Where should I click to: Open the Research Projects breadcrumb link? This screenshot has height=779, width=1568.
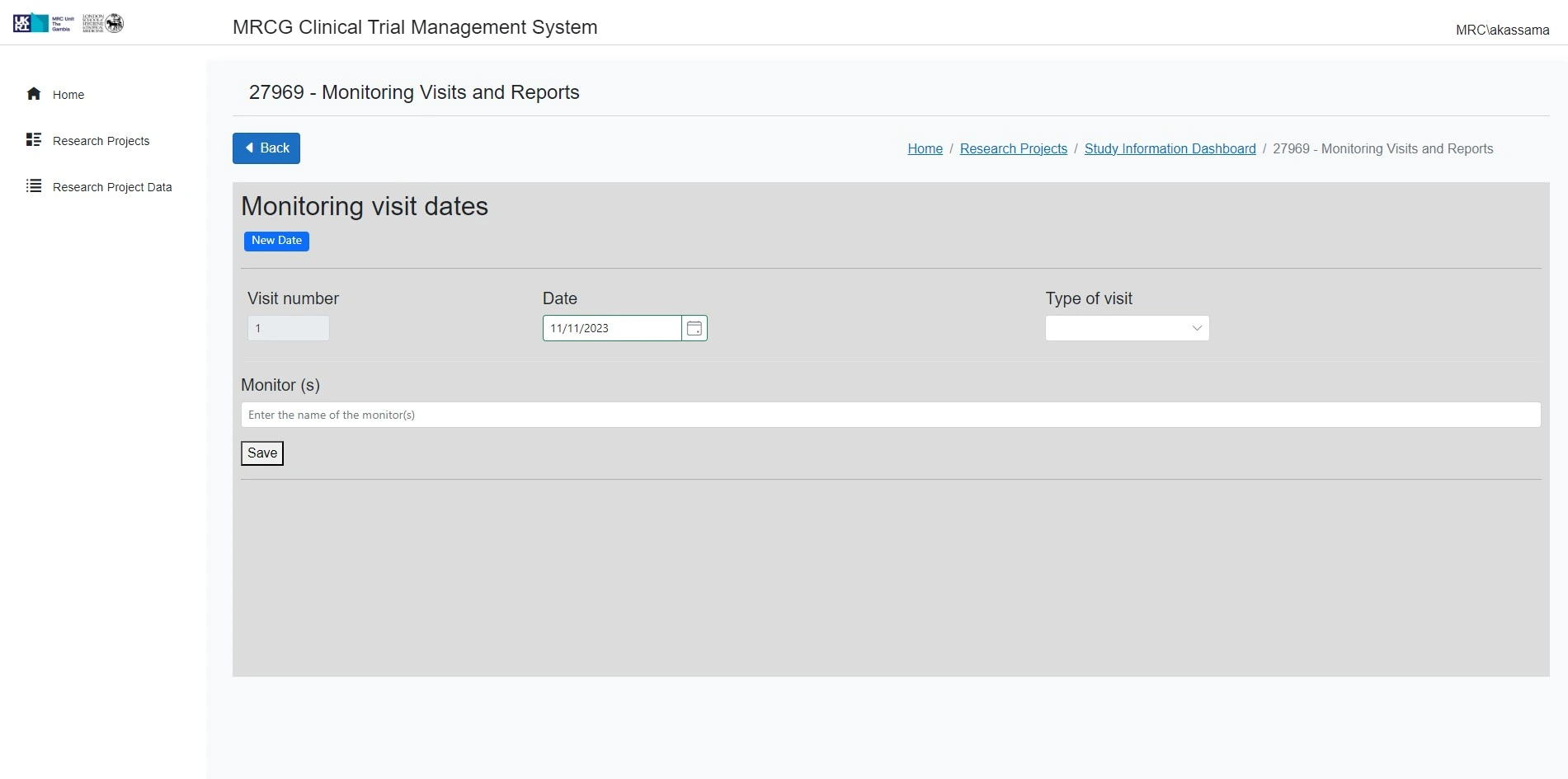[1013, 149]
